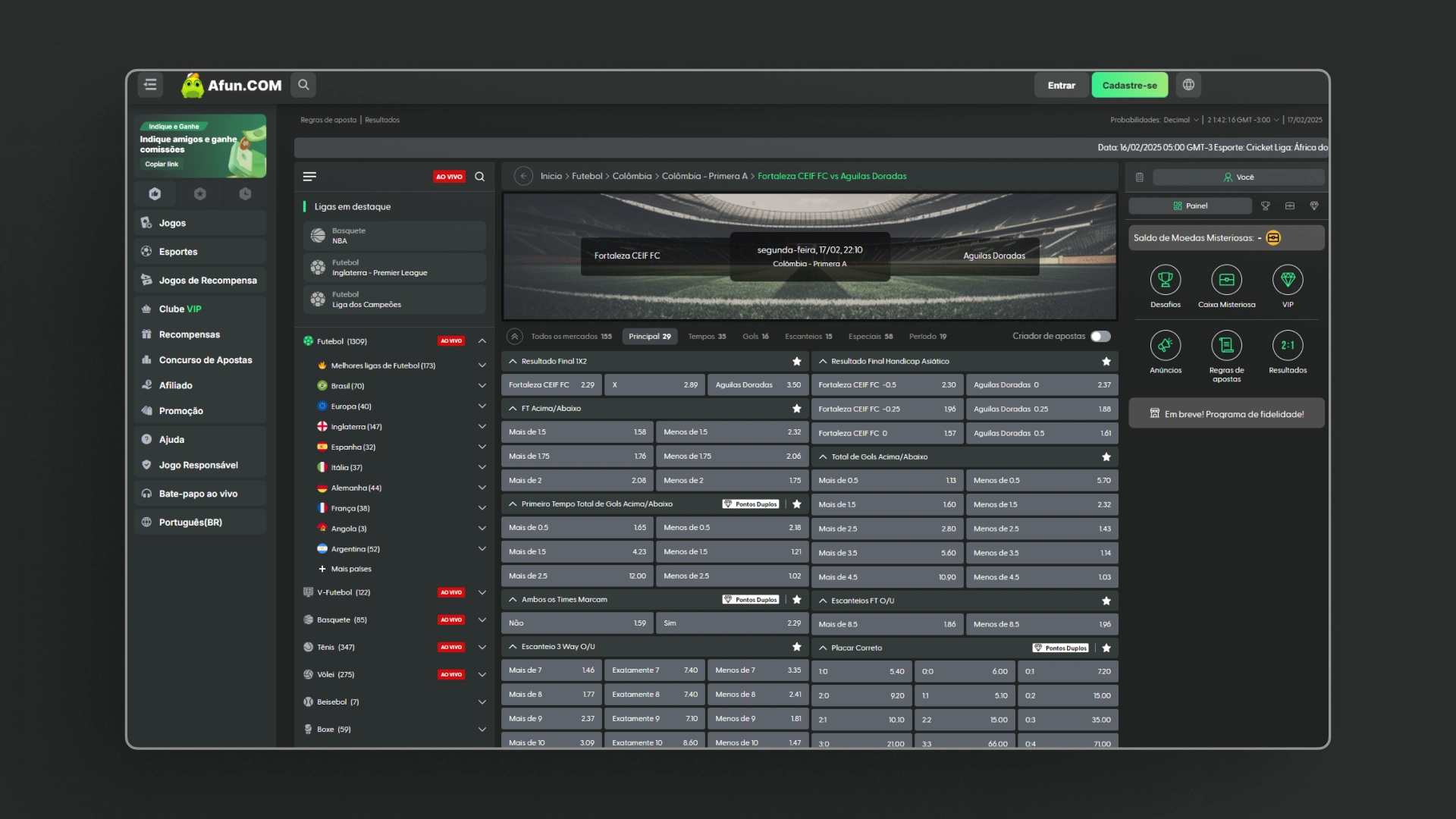The width and height of the screenshot is (1456, 819).
Task: Select Mais de 2.5 at 2.80
Action: pyautogui.click(x=887, y=529)
